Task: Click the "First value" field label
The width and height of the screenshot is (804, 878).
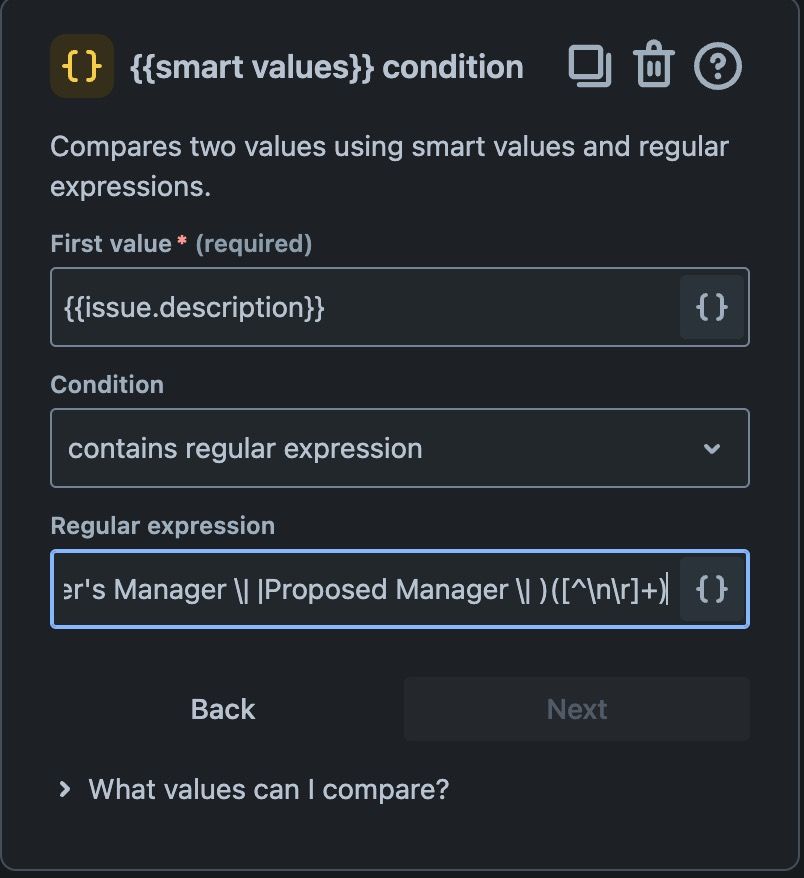Action: pos(111,244)
